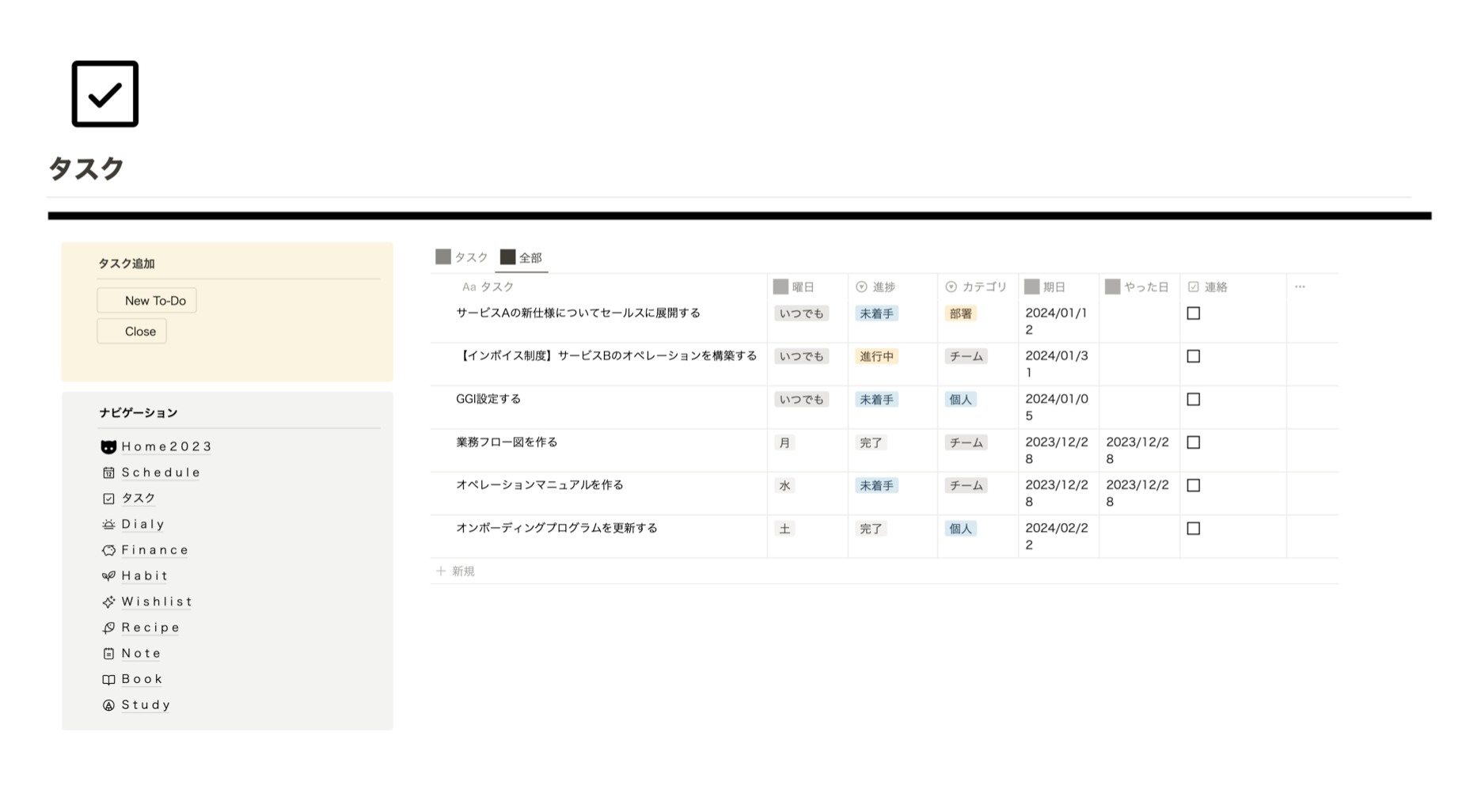Click the 水 weekday tag

coord(784,485)
